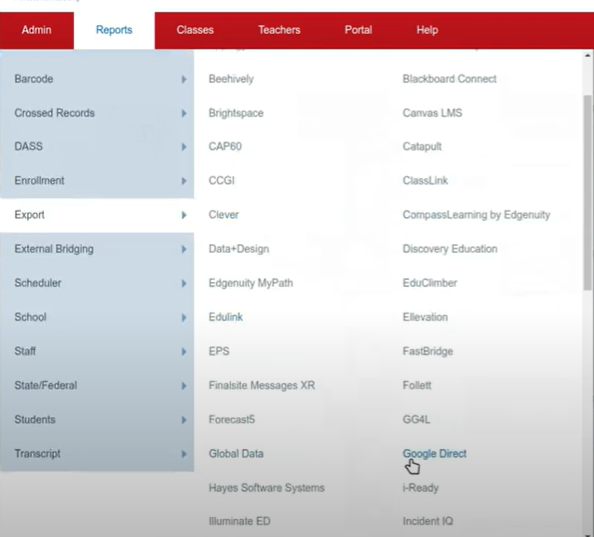Select Edgenuity MyPath export
This screenshot has height=537, width=594.
(251, 283)
